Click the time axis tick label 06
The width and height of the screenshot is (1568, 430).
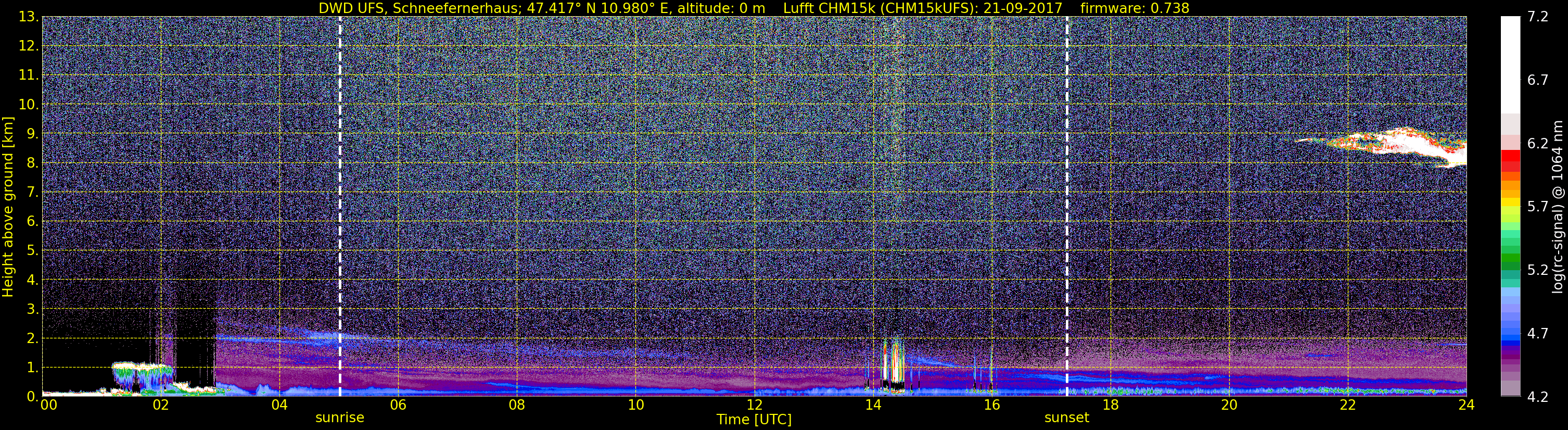pos(398,405)
